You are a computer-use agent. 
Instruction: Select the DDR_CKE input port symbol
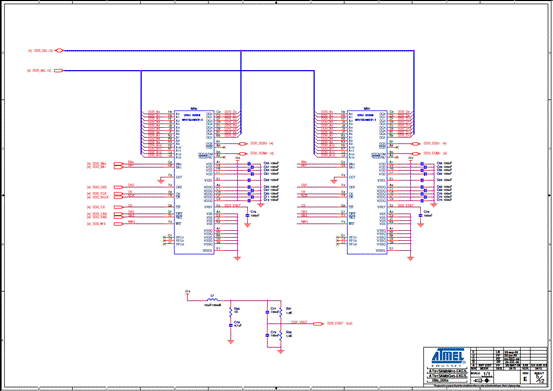pyautogui.click(x=118, y=187)
